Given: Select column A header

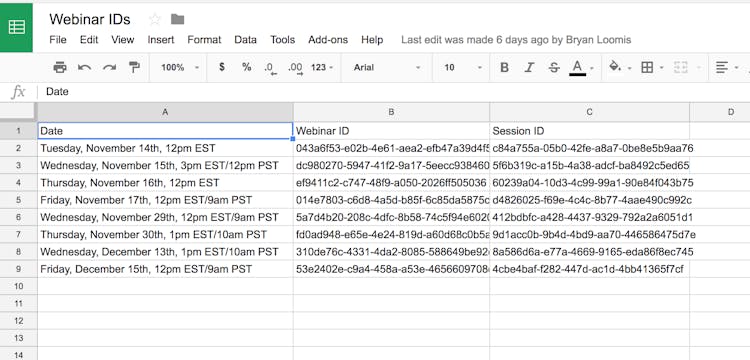Looking at the screenshot, I should (x=165, y=112).
